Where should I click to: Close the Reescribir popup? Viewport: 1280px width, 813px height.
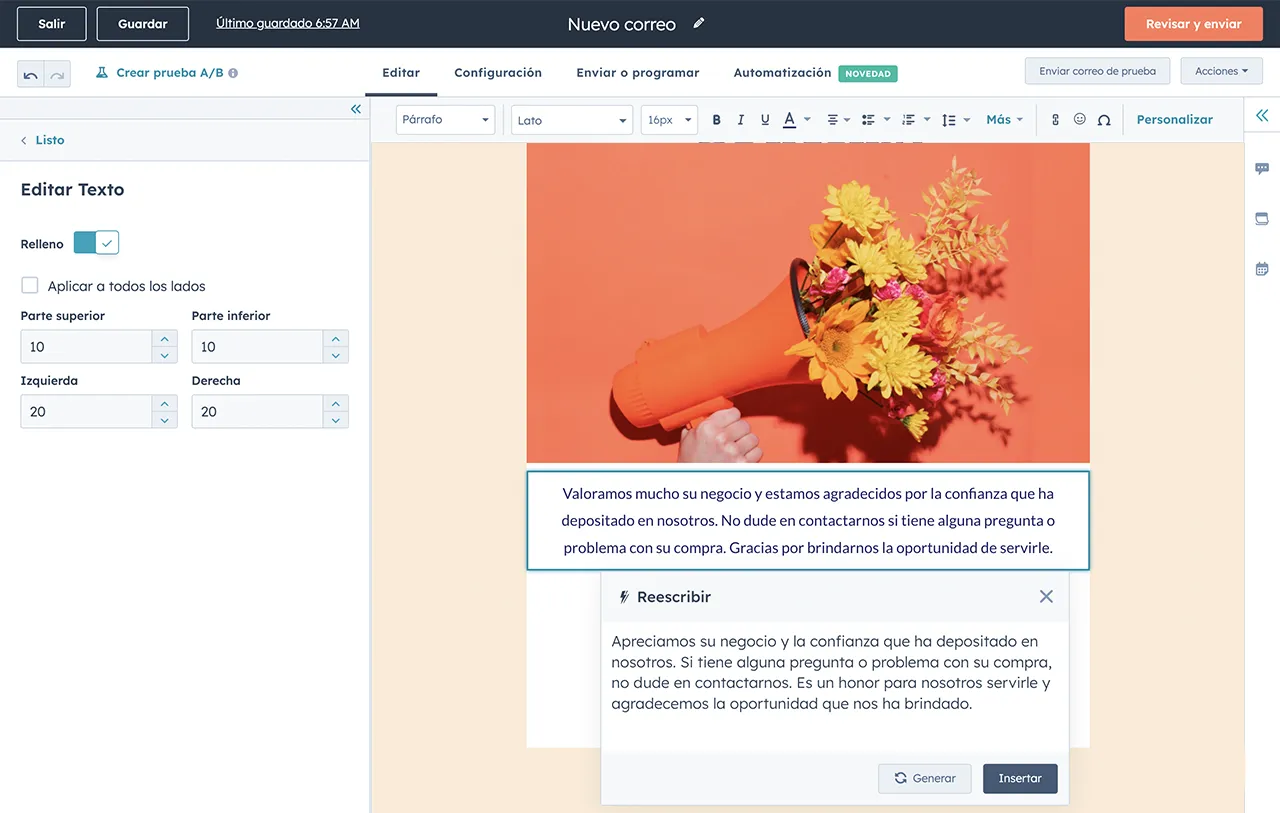(x=1046, y=596)
